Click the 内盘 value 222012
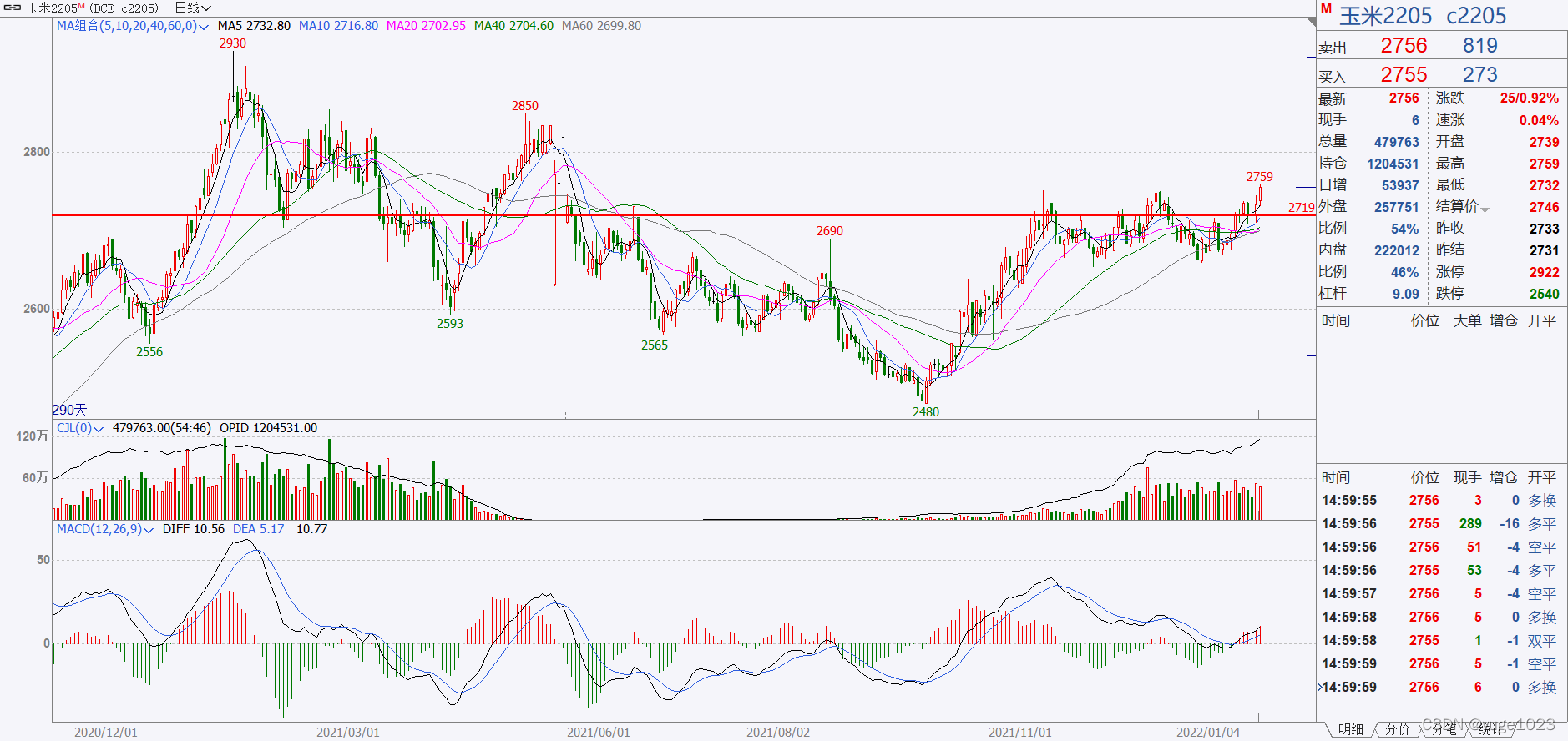This screenshot has height=741, width=1568. (x=1396, y=251)
